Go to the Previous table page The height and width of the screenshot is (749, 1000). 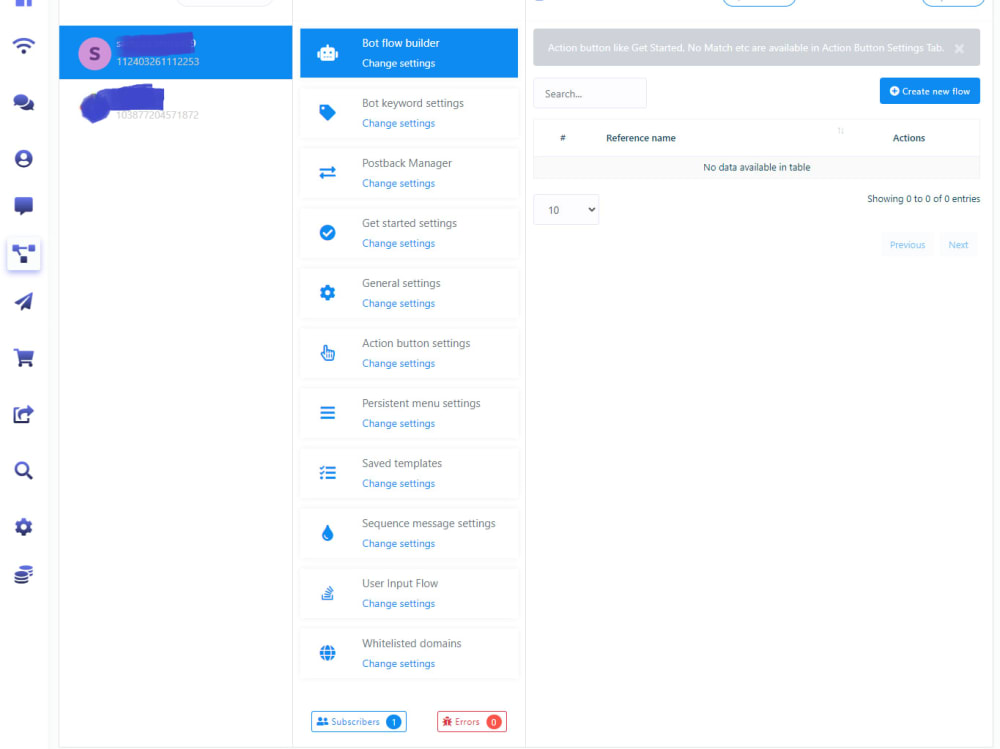coord(907,245)
